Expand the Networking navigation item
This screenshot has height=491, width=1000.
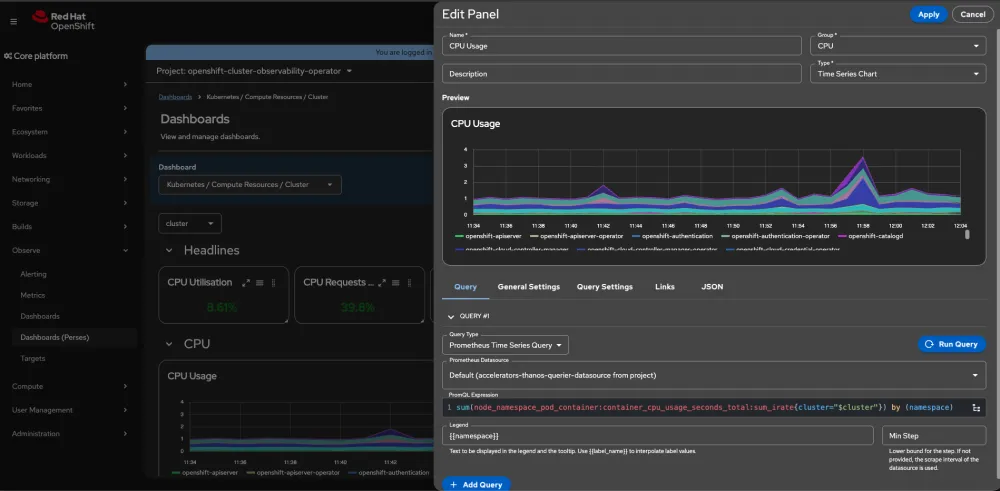click(69, 179)
